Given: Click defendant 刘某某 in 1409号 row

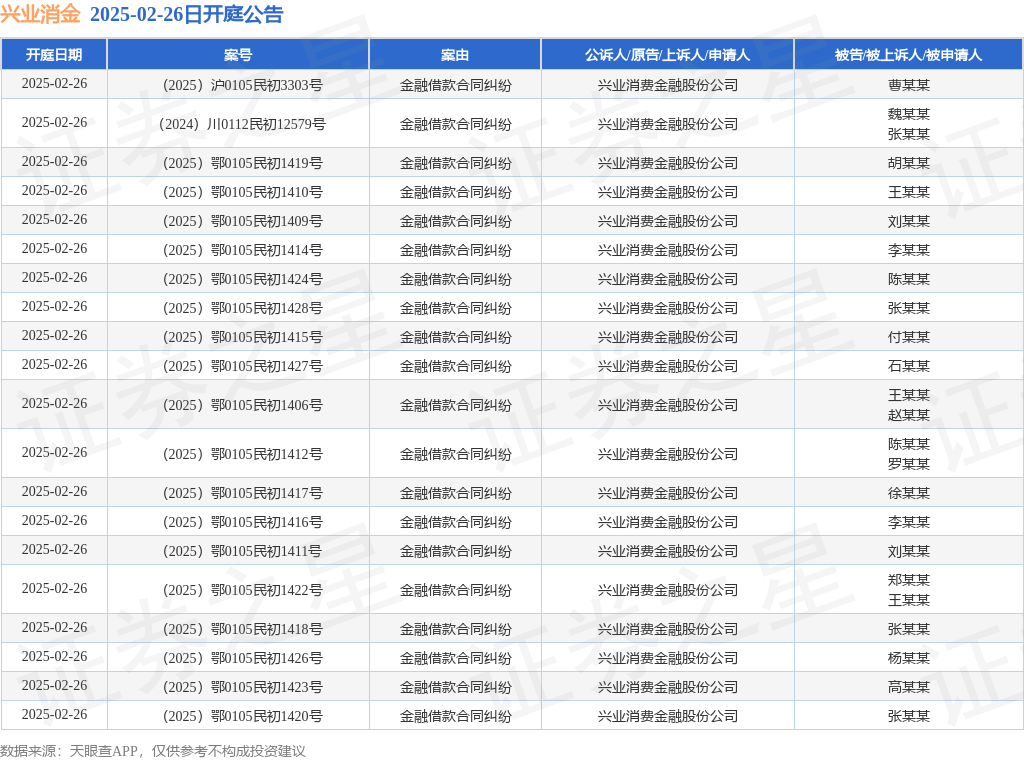Looking at the screenshot, I should [x=908, y=221].
